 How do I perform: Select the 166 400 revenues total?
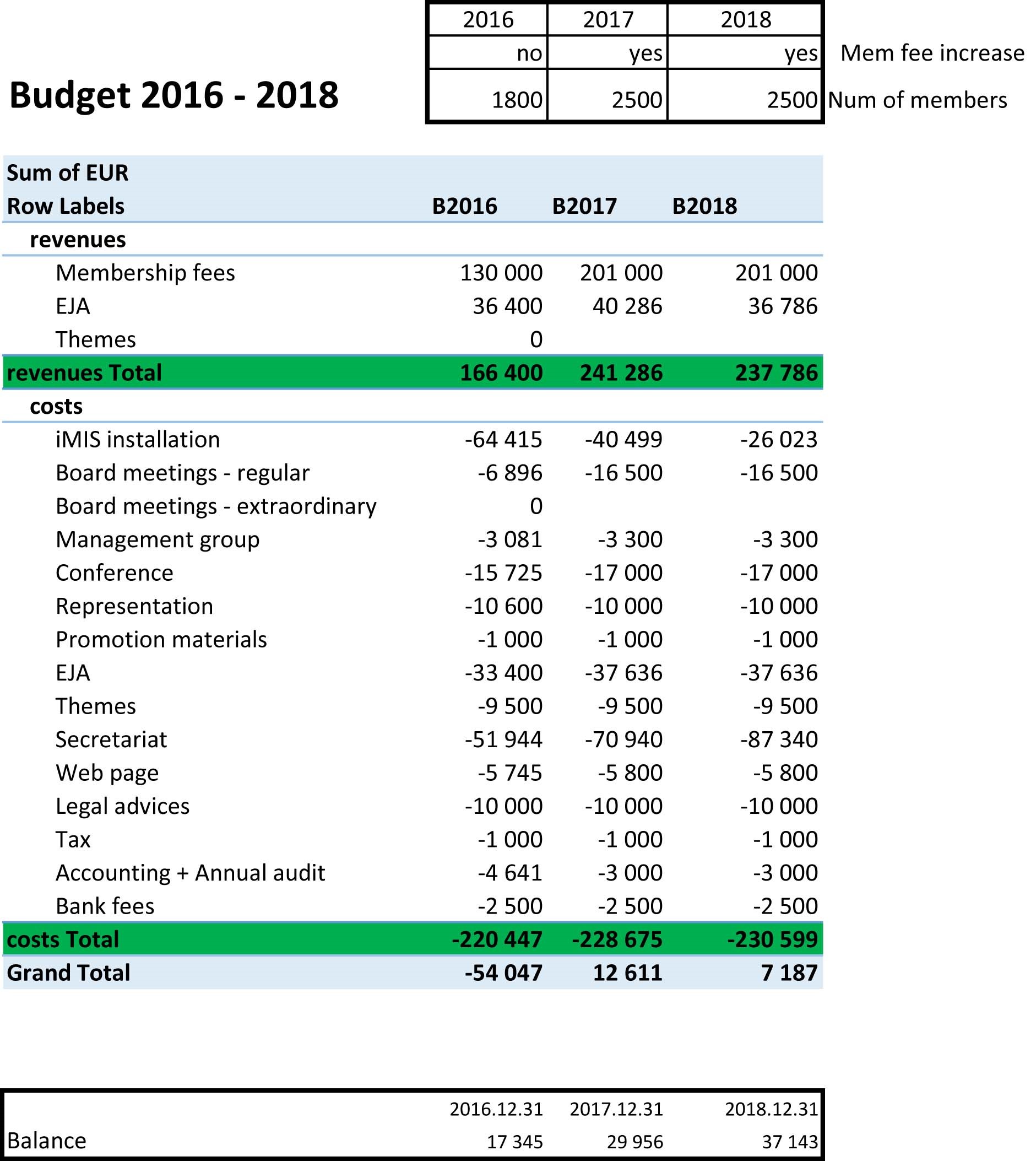pyautogui.click(x=501, y=373)
